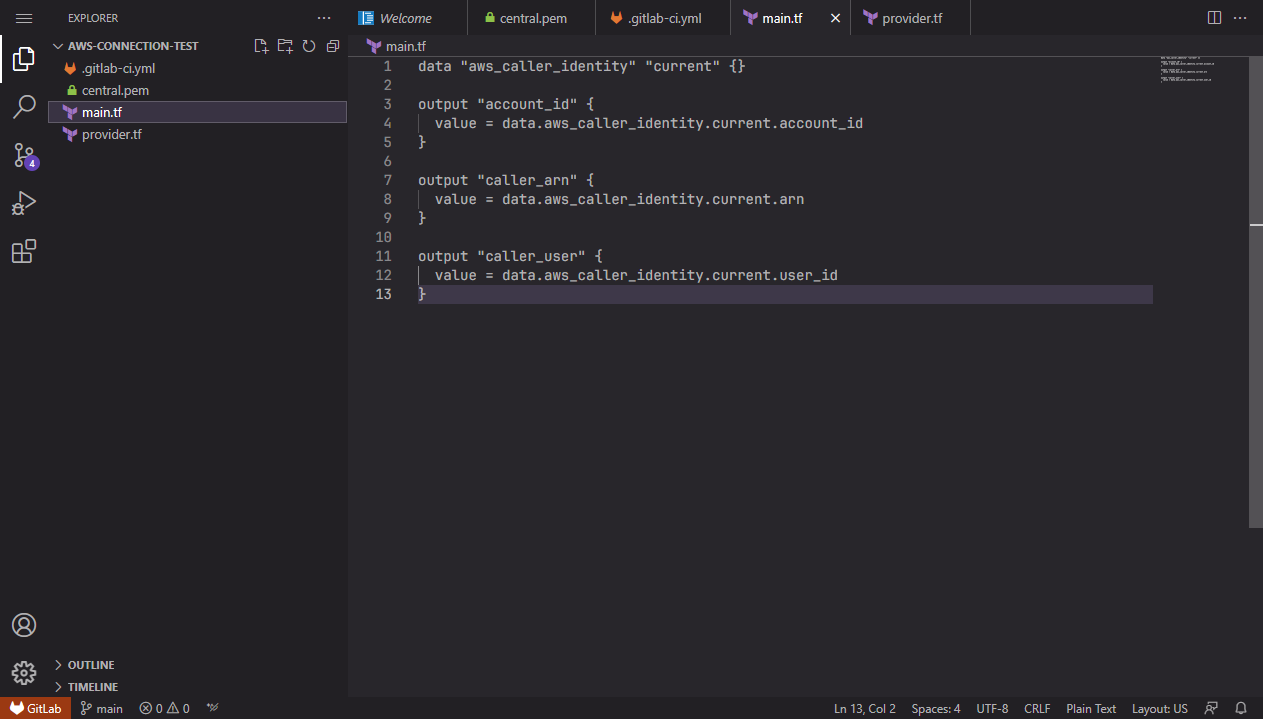Open the GitLab status bar panel
This screenshot has width=1263, height=719.
pos(35,708)
